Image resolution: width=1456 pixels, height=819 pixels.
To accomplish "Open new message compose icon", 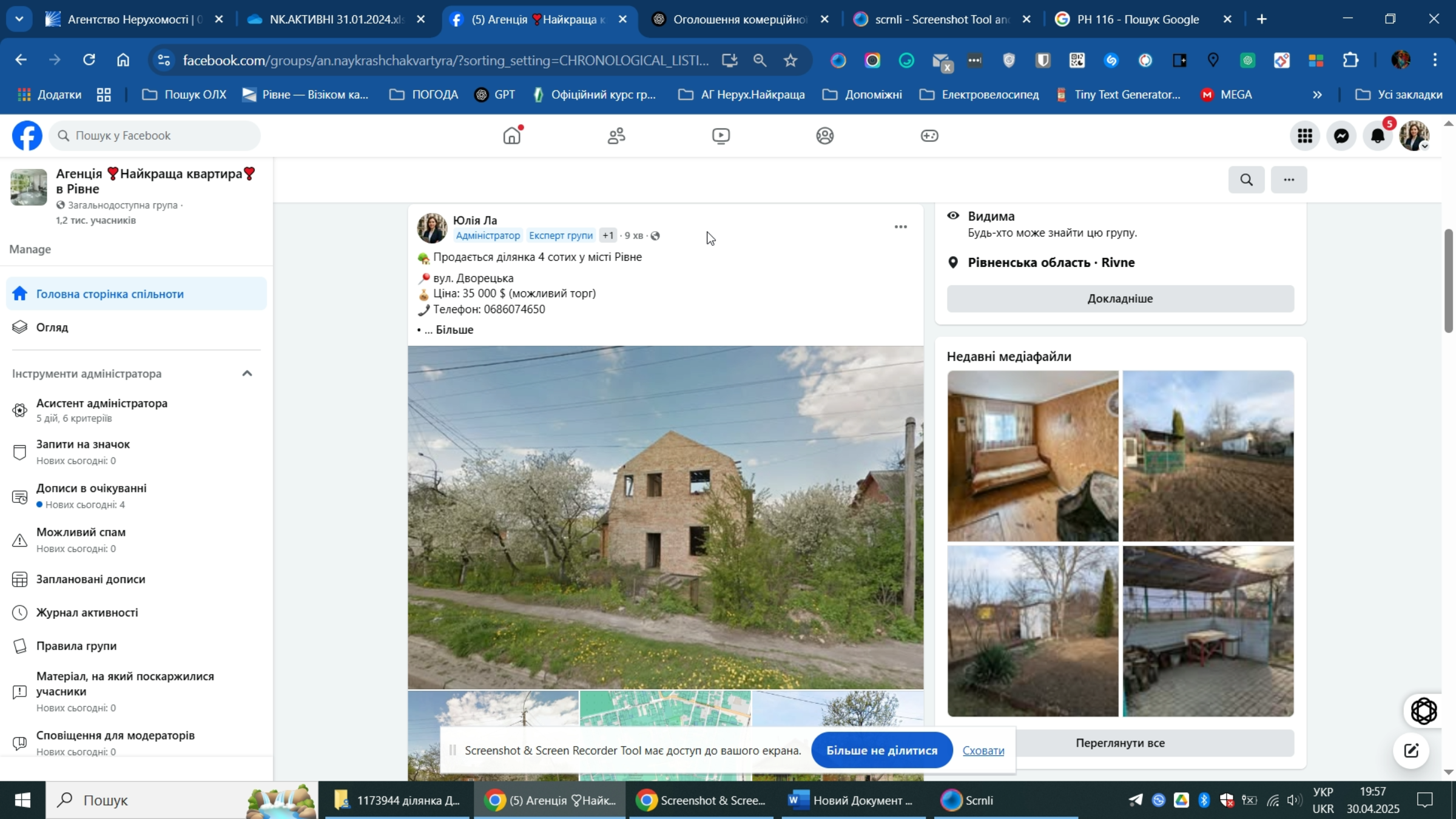I will [1411, 751].
